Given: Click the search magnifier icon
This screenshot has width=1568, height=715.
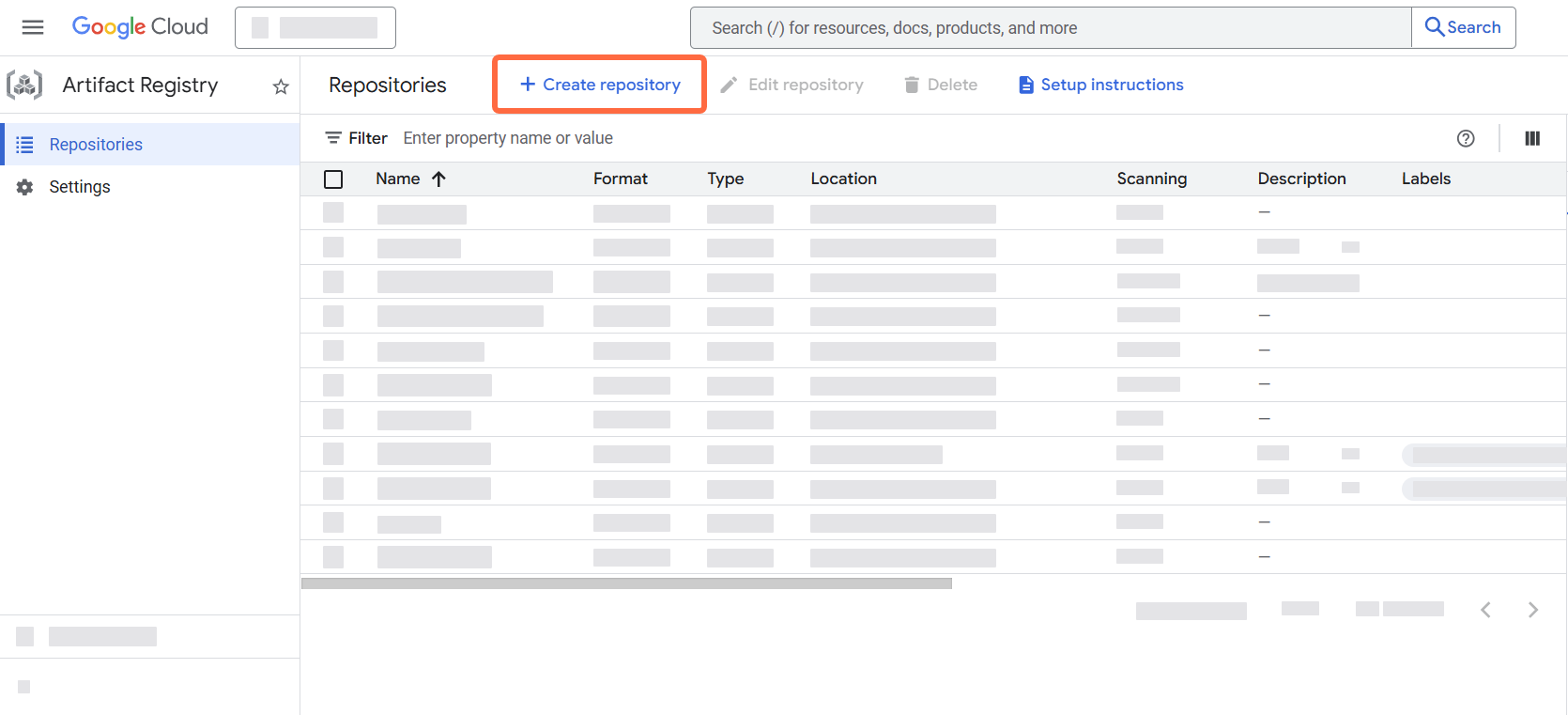Looking at the screenshot, I should [x=1435, y=27].
